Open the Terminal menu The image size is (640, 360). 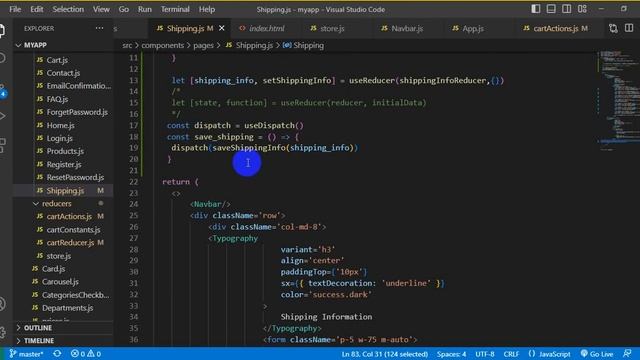pos(175,9)
